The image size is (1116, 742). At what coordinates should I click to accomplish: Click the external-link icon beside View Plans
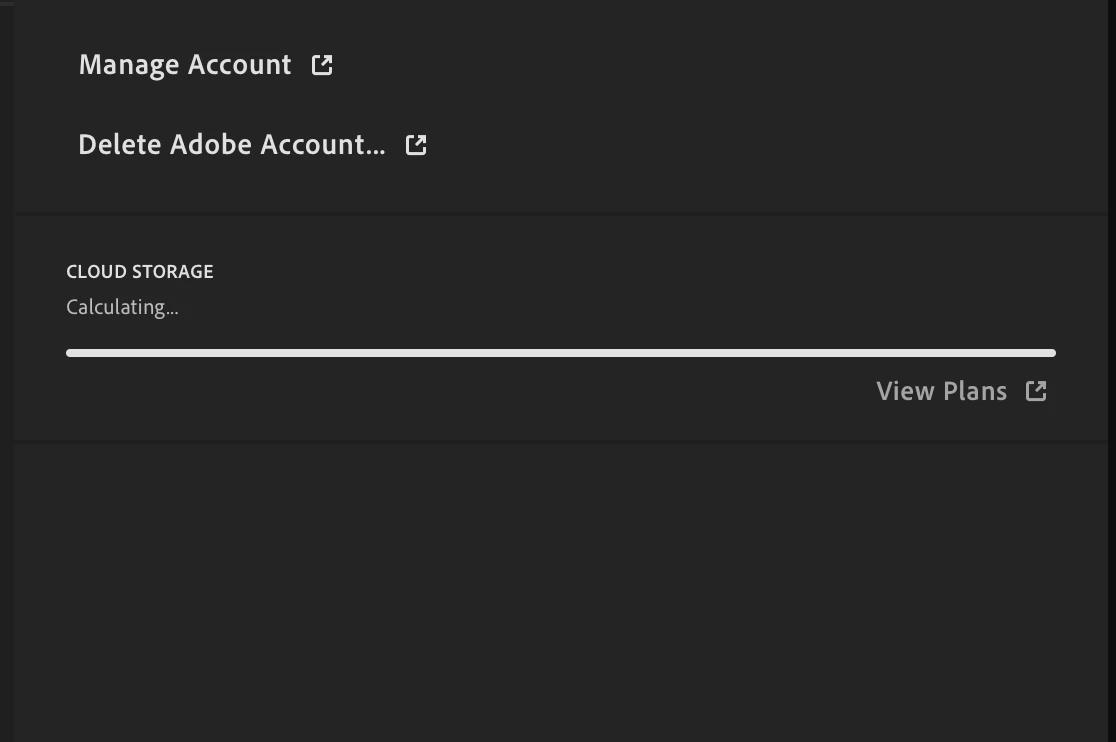click(1036, 391)
